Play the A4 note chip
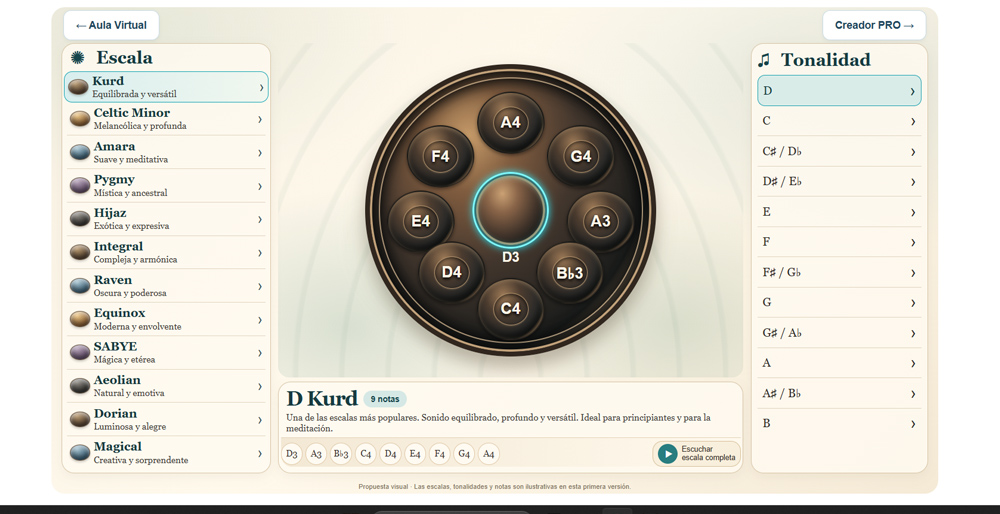1000x514 pixels. pyautogui.click(x=489, y=454)
